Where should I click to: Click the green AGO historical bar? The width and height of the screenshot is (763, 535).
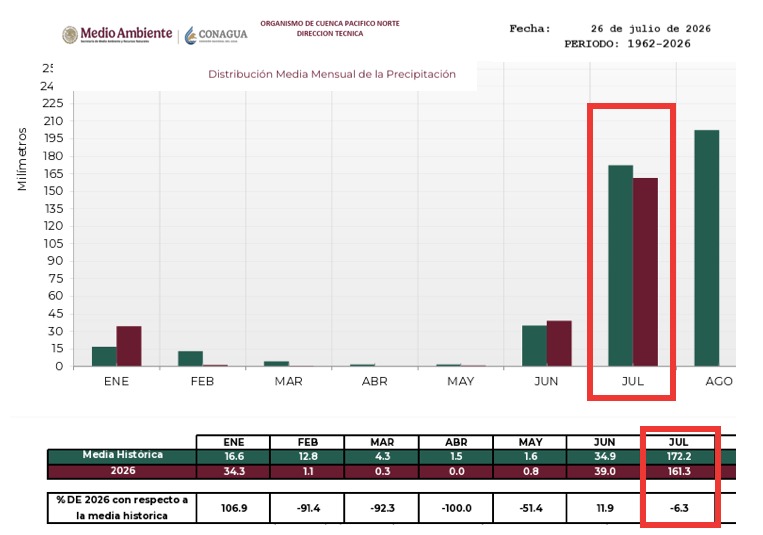[x=707, y=248]
